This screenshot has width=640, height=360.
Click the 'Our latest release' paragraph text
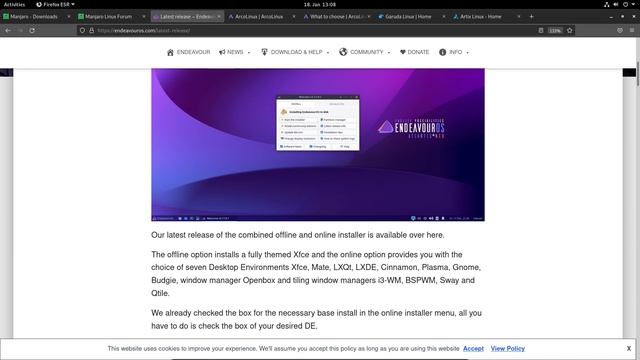(298, 235)
